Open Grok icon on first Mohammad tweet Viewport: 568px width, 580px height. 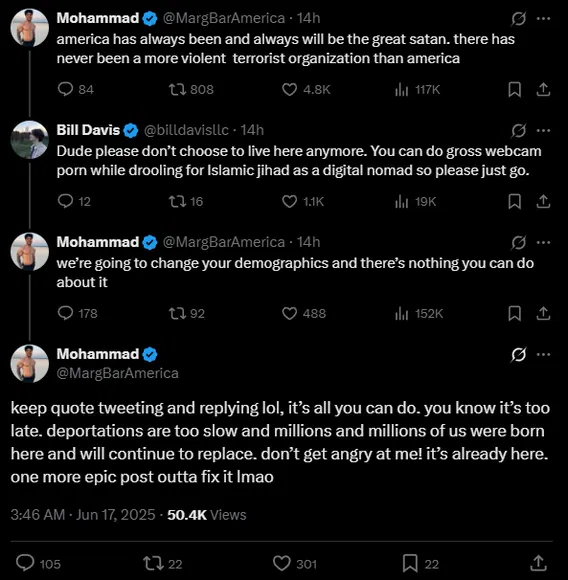click(x=518, y=18)
